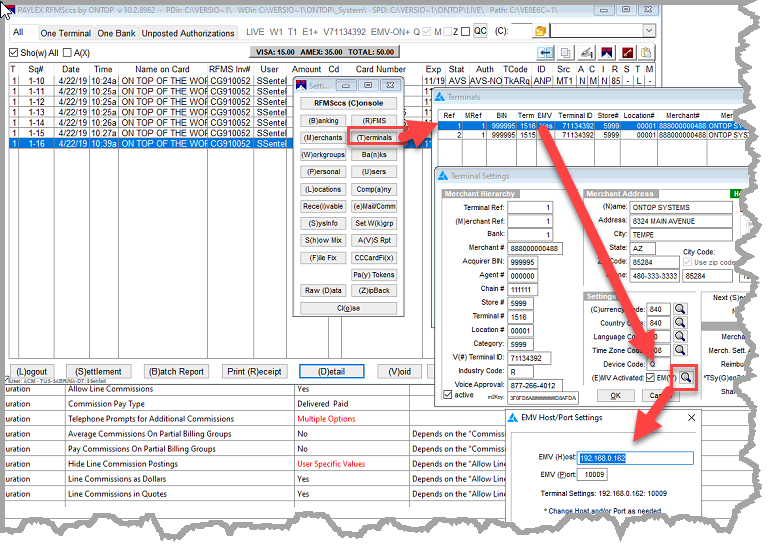Click the (S)ysInfo button
The width and height of the screenshot is (769, 547).
click(x=323, y=223)
